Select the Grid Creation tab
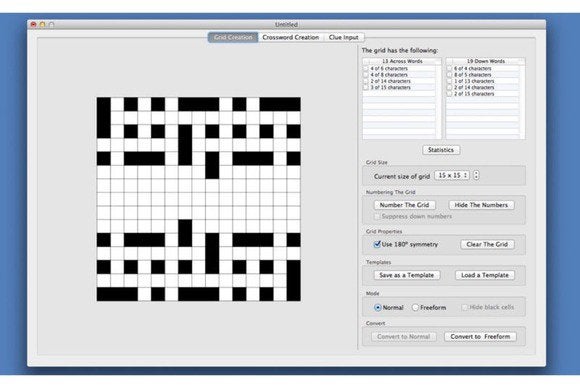The height and width of the screenshot is (388, 580). point(233,37)
